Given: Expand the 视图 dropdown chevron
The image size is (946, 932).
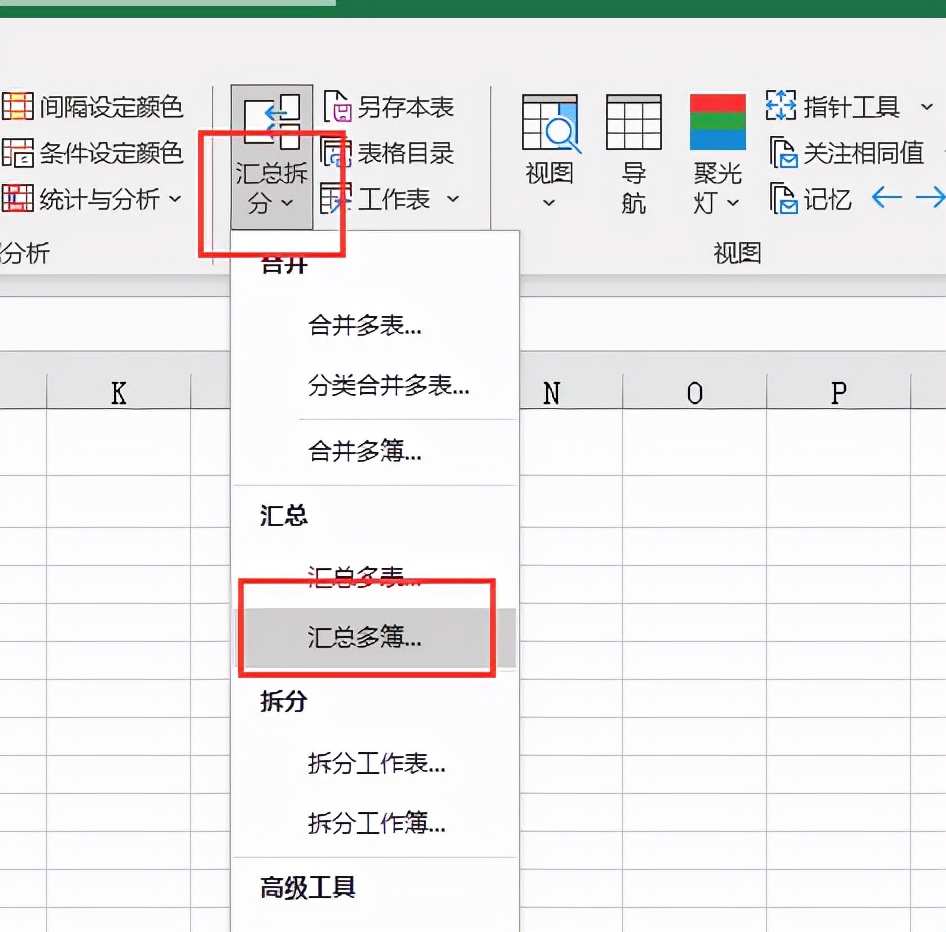Looking at the screenshot, I should coord(548,203).
